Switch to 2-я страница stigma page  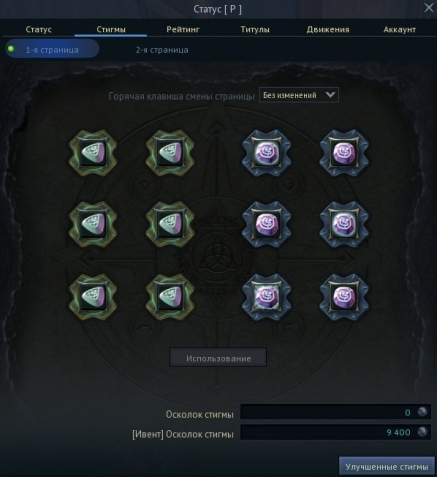pos(162,50)
